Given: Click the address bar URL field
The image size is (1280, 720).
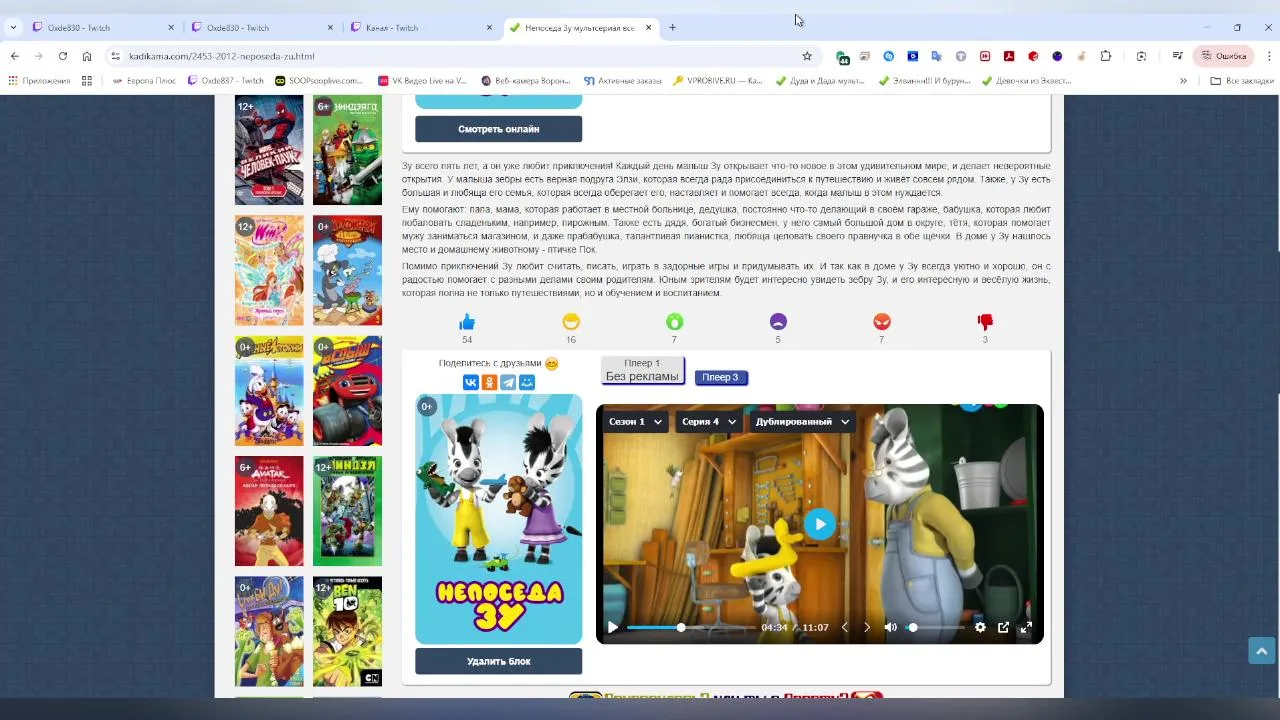Looking at the screenshot, I should pyautogui.click(x=460, y=56).
